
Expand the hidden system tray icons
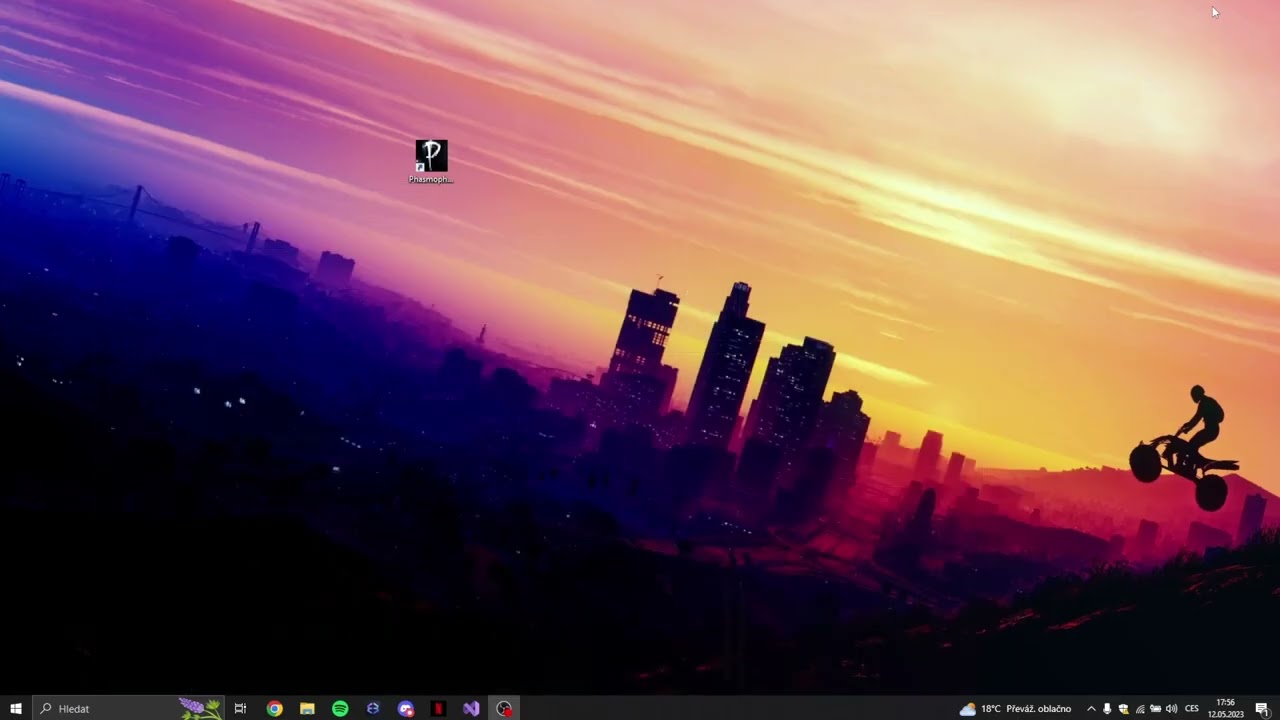coord(1091,708)
